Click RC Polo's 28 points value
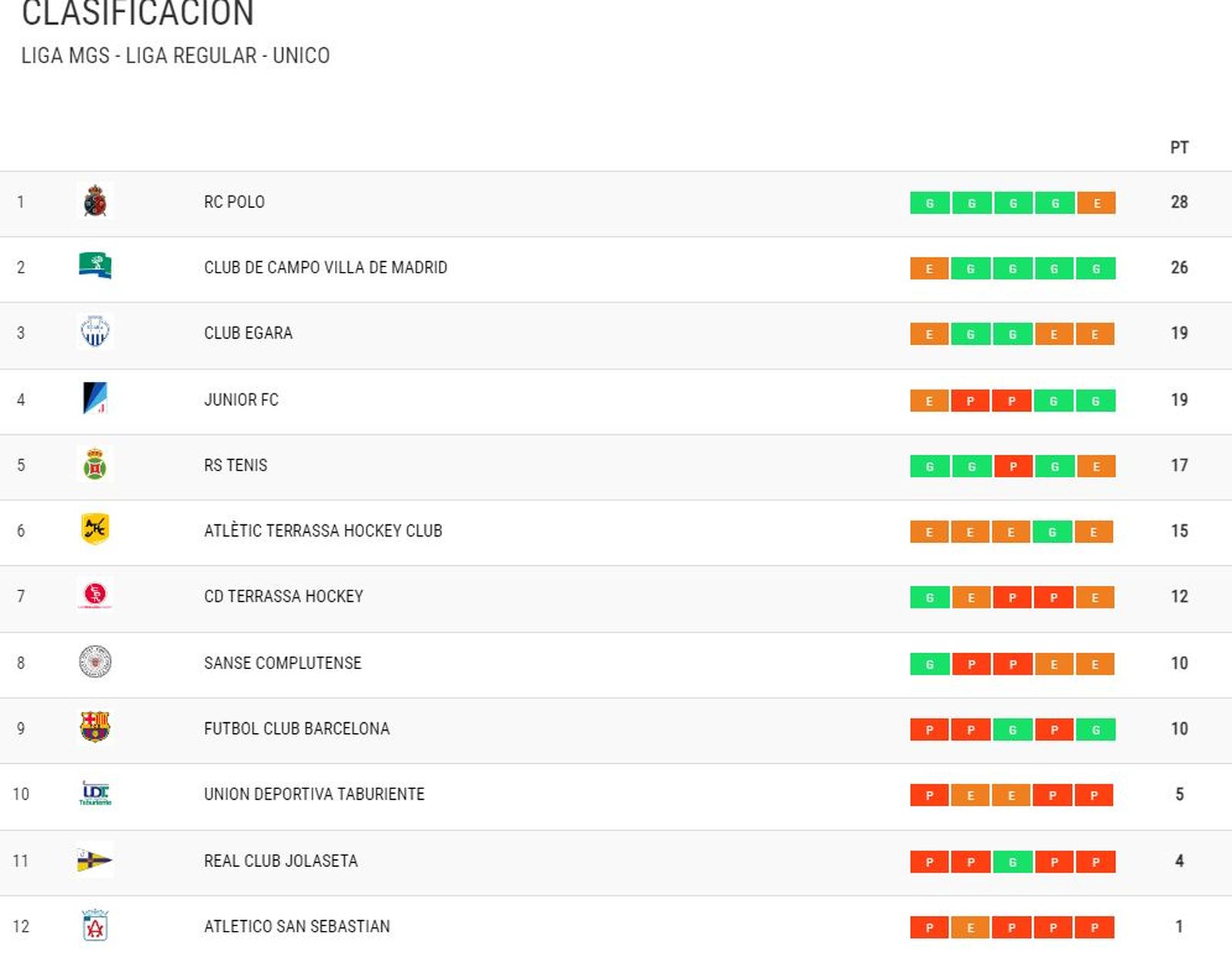Image resolution: width=1232 pixels, height=957 pixels. [x=1179, y=202]
